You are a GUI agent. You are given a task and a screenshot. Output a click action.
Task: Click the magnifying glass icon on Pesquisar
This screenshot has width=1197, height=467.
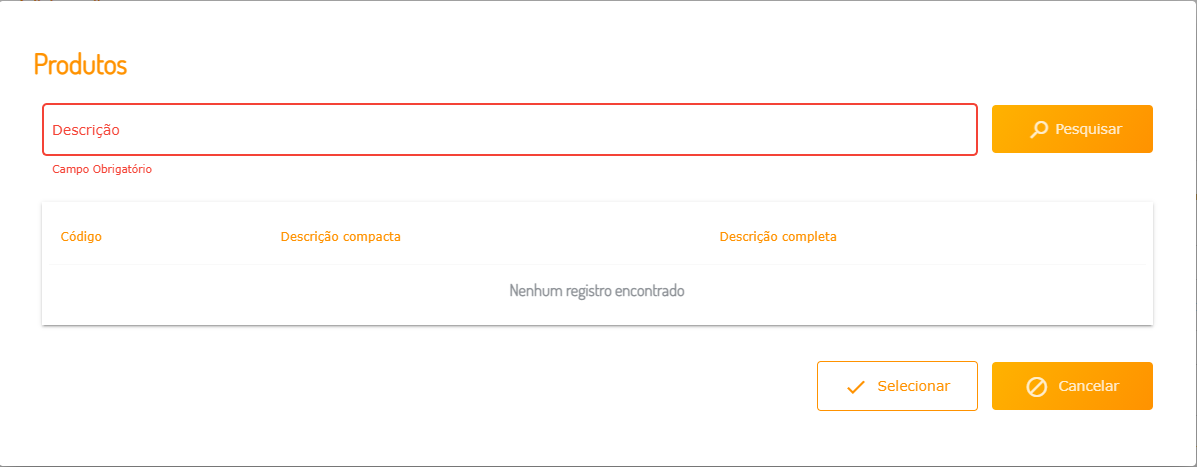pyautogui.click(x=1040, y=129)
